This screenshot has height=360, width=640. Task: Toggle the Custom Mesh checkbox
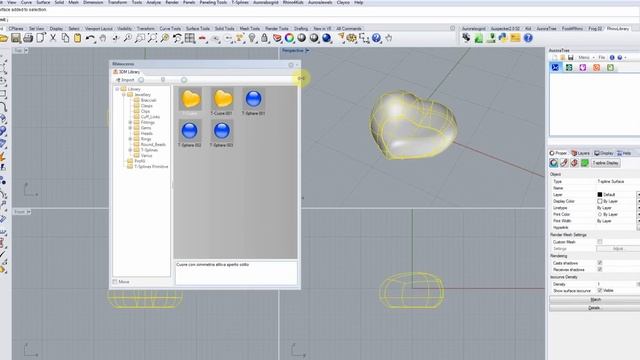click(x=600, y=242)
